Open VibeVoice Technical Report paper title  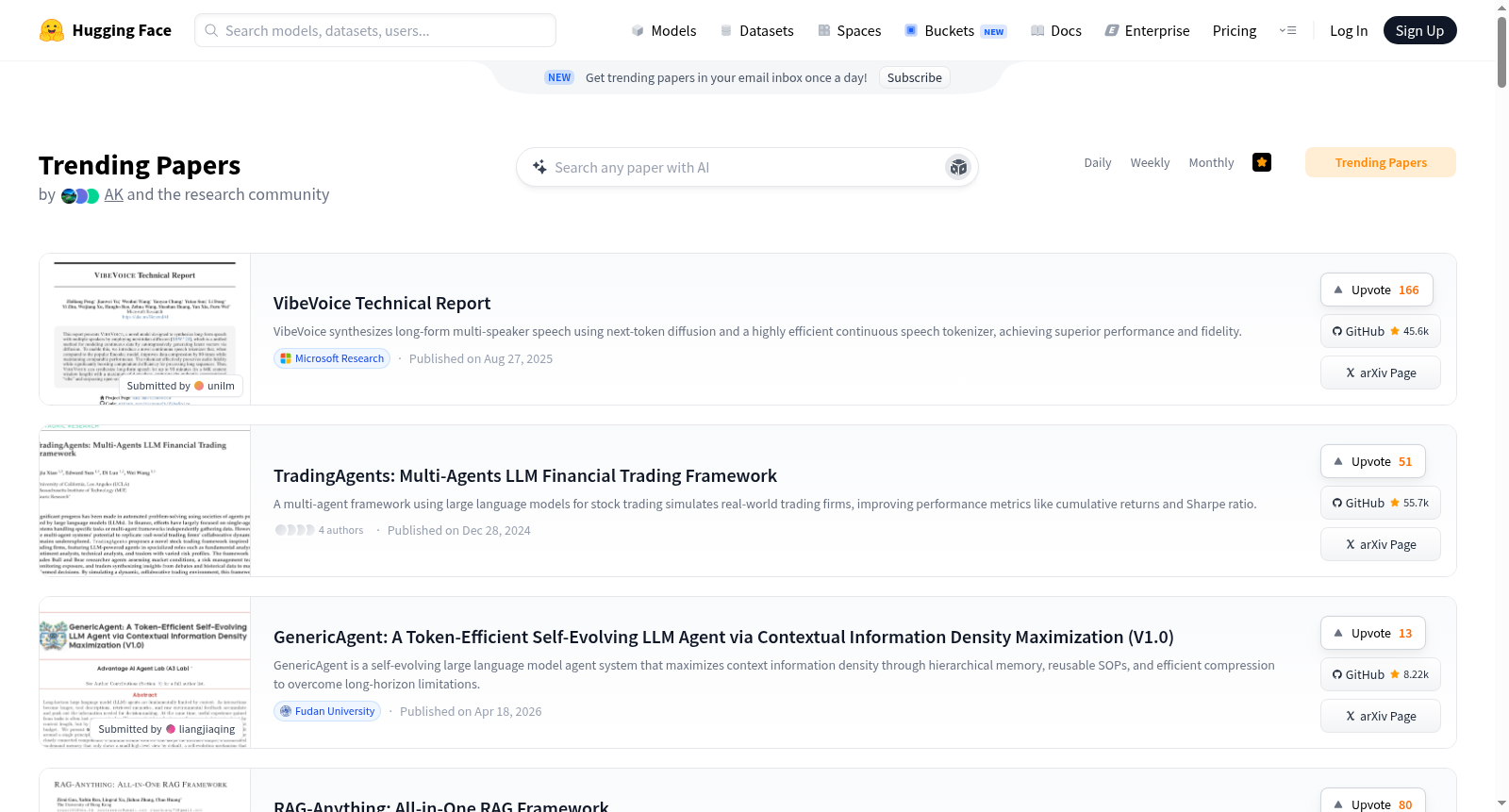[x=382, y=303]
